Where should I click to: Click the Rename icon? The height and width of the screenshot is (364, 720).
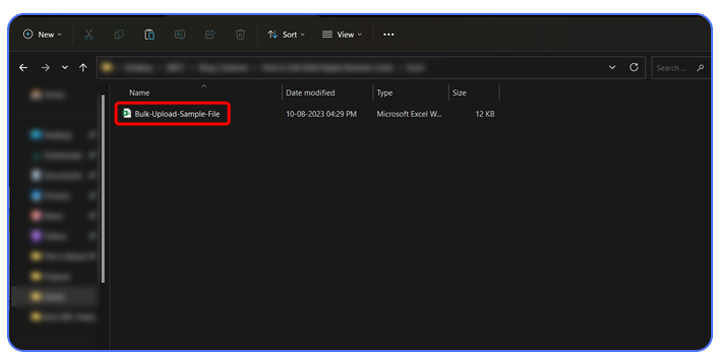[180, 34]
